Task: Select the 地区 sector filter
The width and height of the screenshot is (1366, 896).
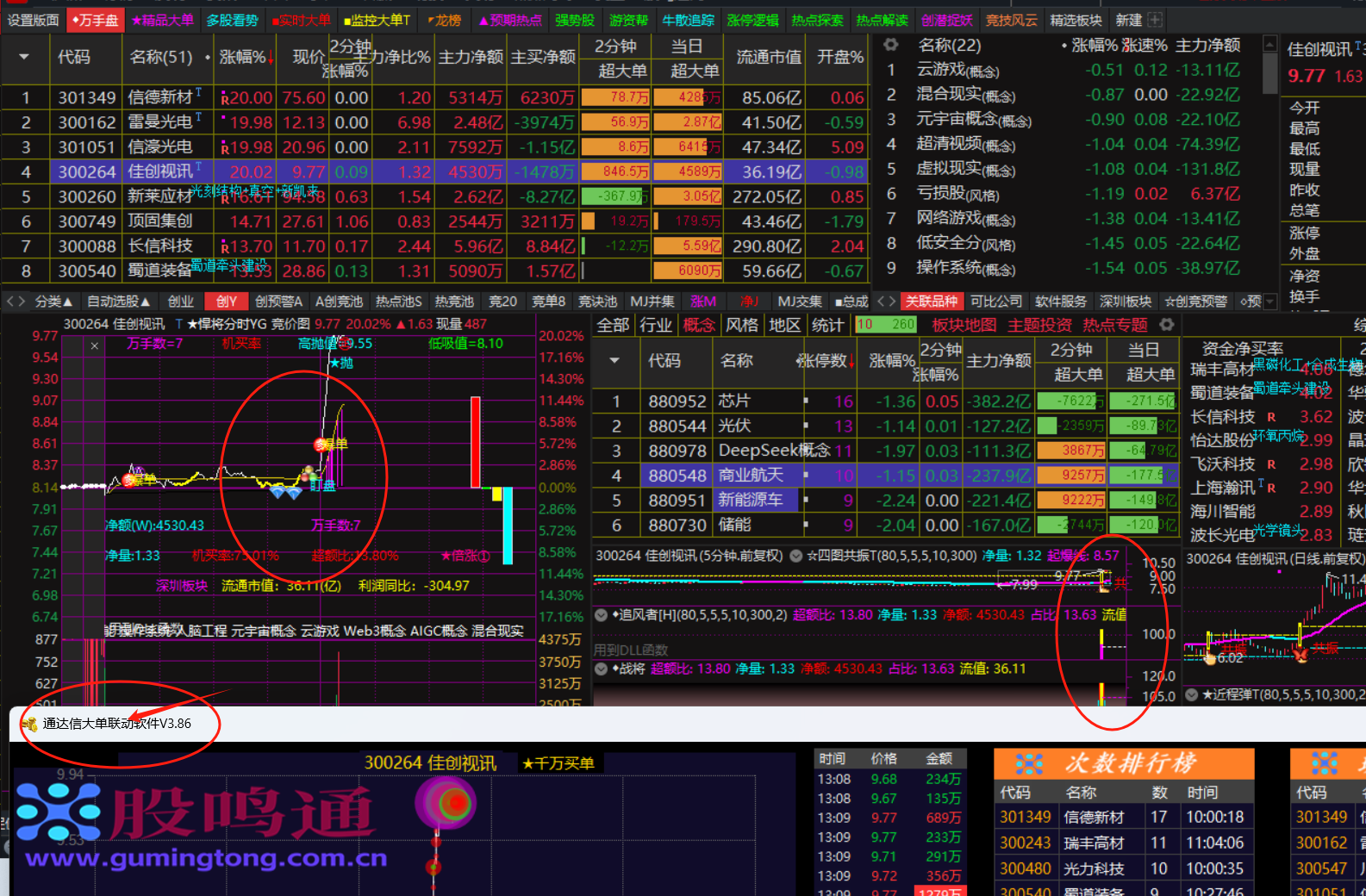Action: click(x=785, y=325)
